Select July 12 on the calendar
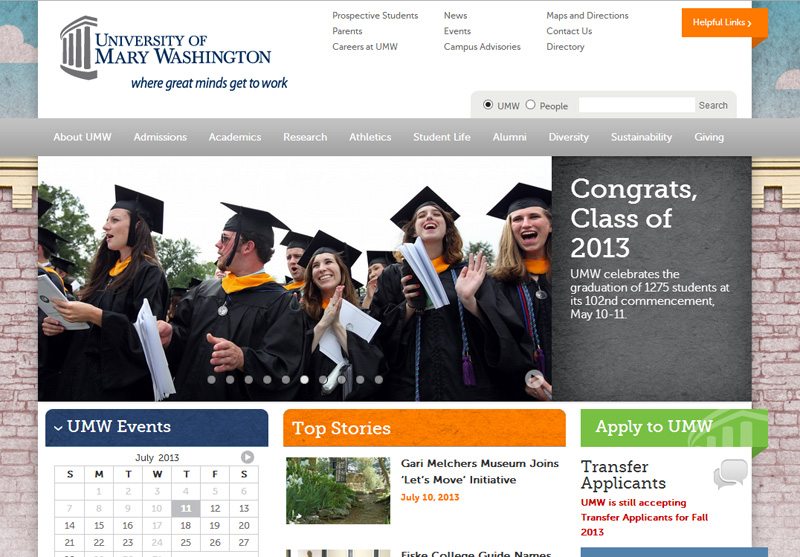This screenshot has height=557, width=800. point(215,509)
